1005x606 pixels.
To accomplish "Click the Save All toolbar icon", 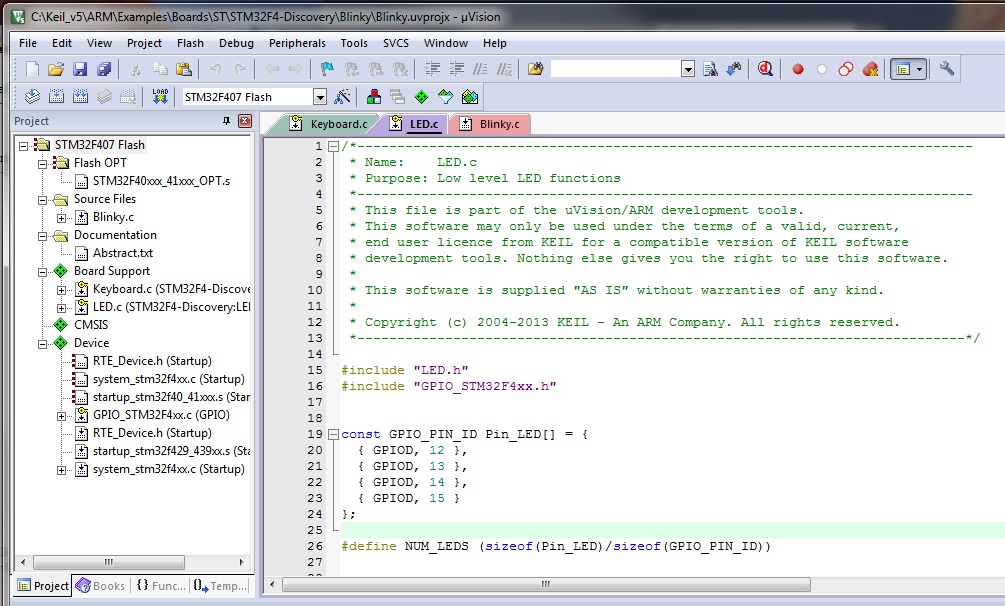I will [103, 69].
